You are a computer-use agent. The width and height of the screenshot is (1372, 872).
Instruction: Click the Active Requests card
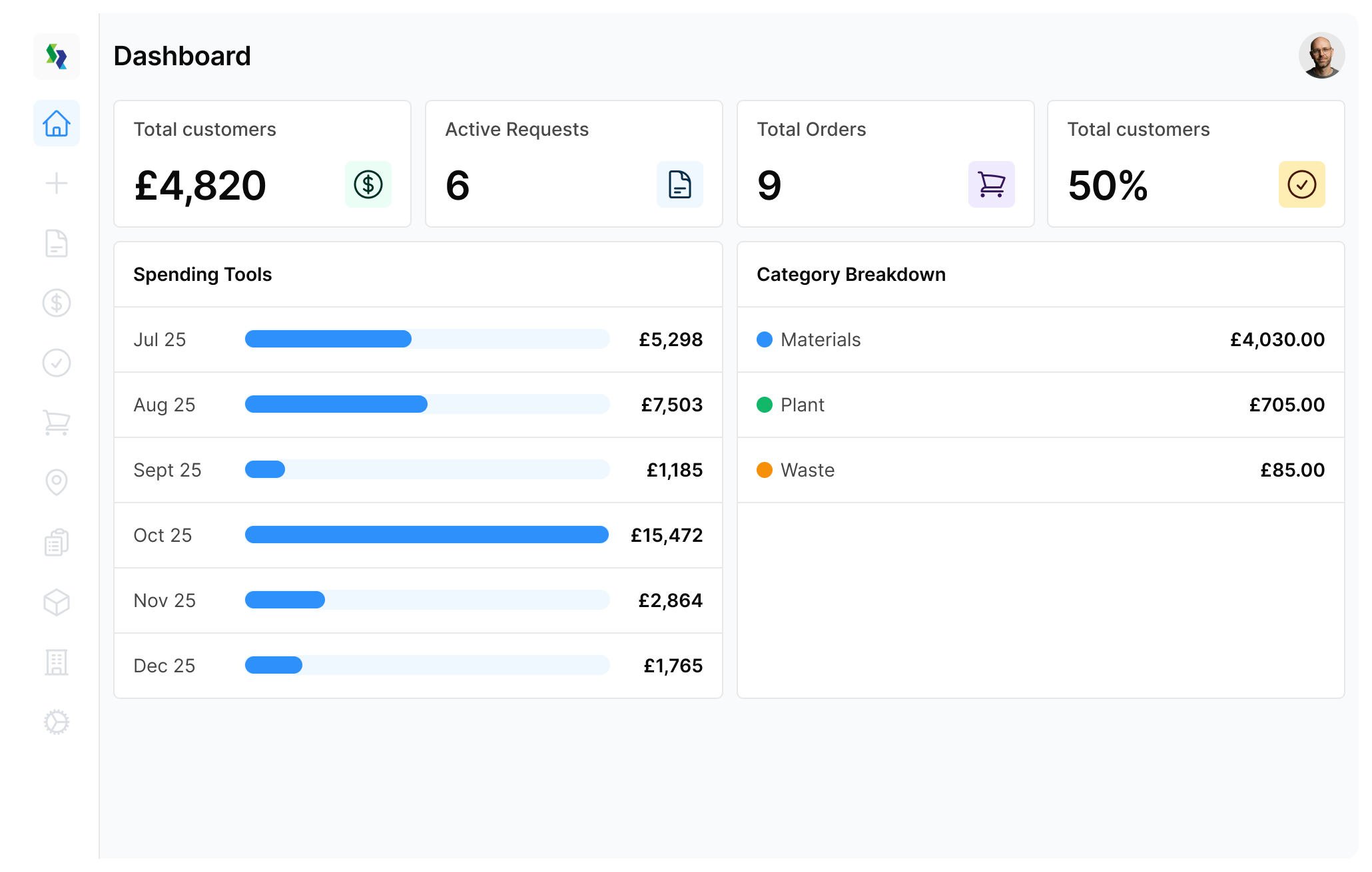(x=573, y=164)
